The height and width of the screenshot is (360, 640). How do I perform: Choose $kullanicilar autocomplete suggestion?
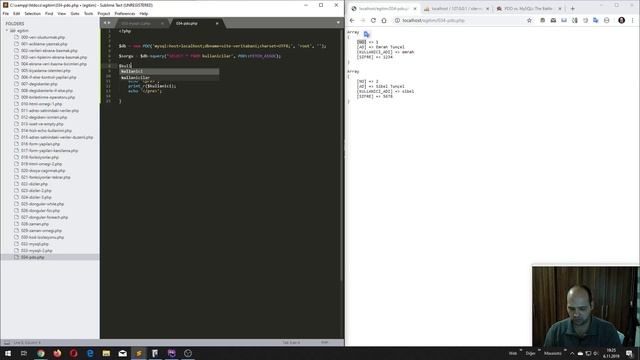click(169, 77)
